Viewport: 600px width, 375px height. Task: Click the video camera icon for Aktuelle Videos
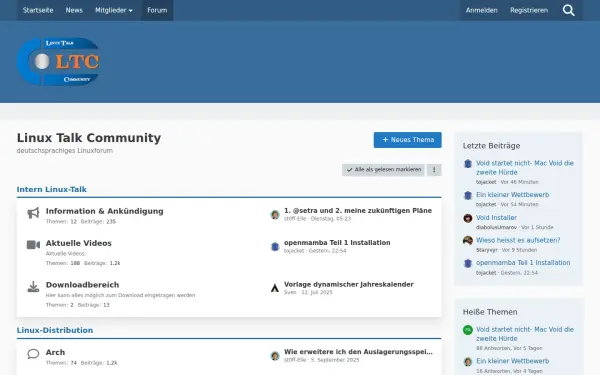click(x=33, y=245)
